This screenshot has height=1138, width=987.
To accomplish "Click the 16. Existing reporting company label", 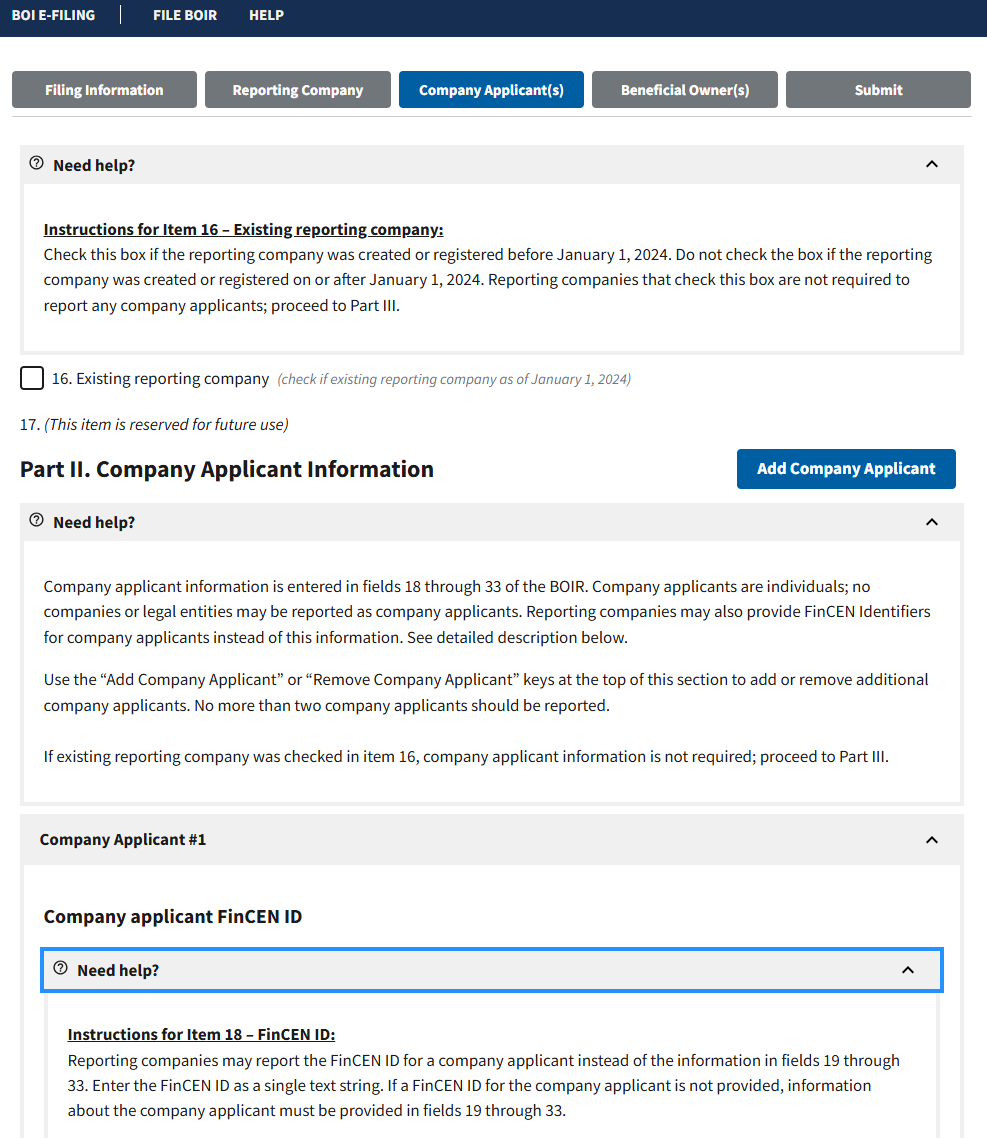I will pos(160,379).
